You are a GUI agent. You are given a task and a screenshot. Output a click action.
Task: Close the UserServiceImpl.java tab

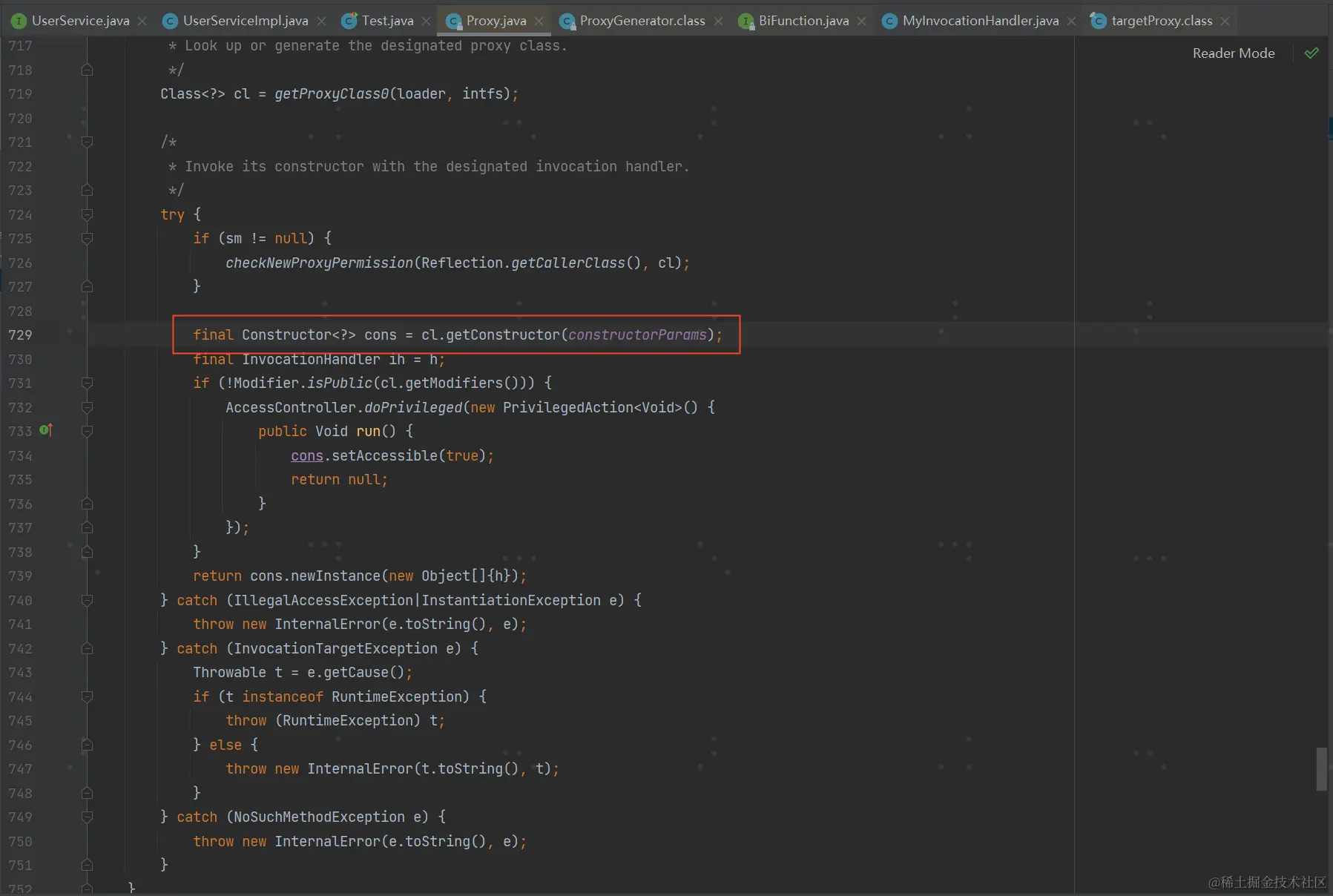pos(322,21)
